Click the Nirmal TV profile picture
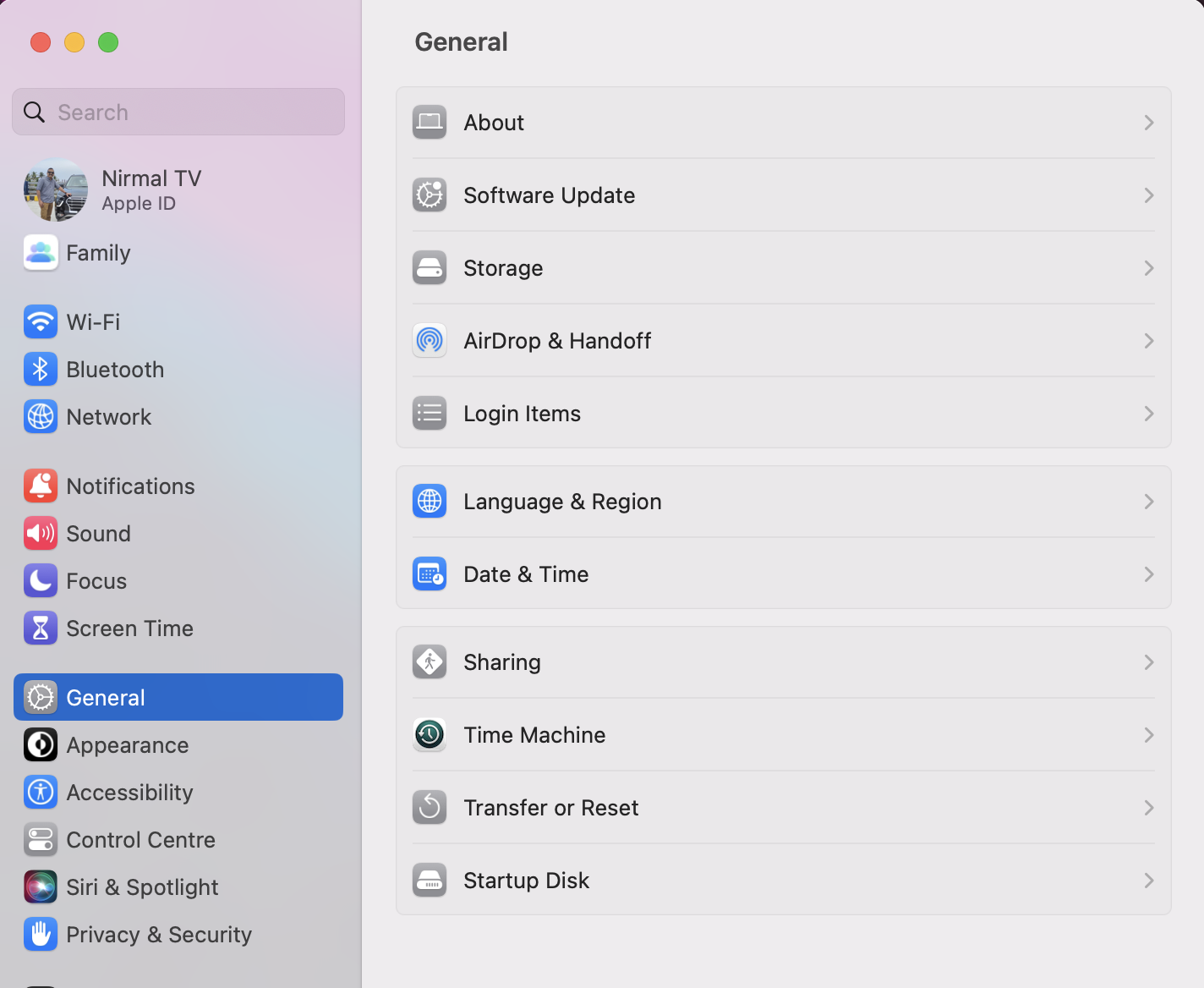Viewport: 1204px width, 988px height. (56, 190)
